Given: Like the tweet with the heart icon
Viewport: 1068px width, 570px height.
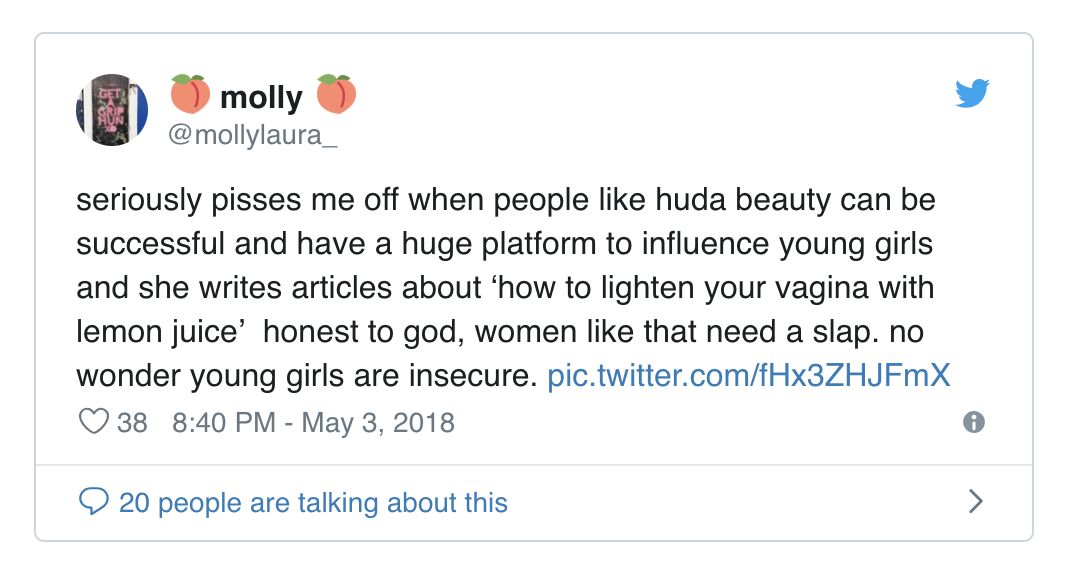Looking at the screenshot, I should click(x=93, y=422).
